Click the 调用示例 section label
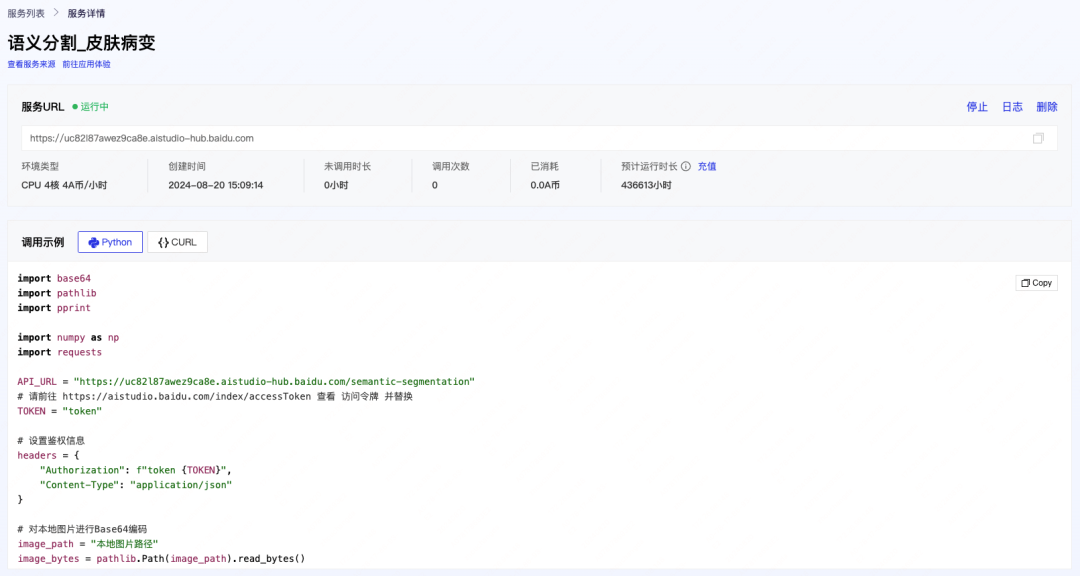This screenshot has width=1080, height=576. tap(43, 243)
